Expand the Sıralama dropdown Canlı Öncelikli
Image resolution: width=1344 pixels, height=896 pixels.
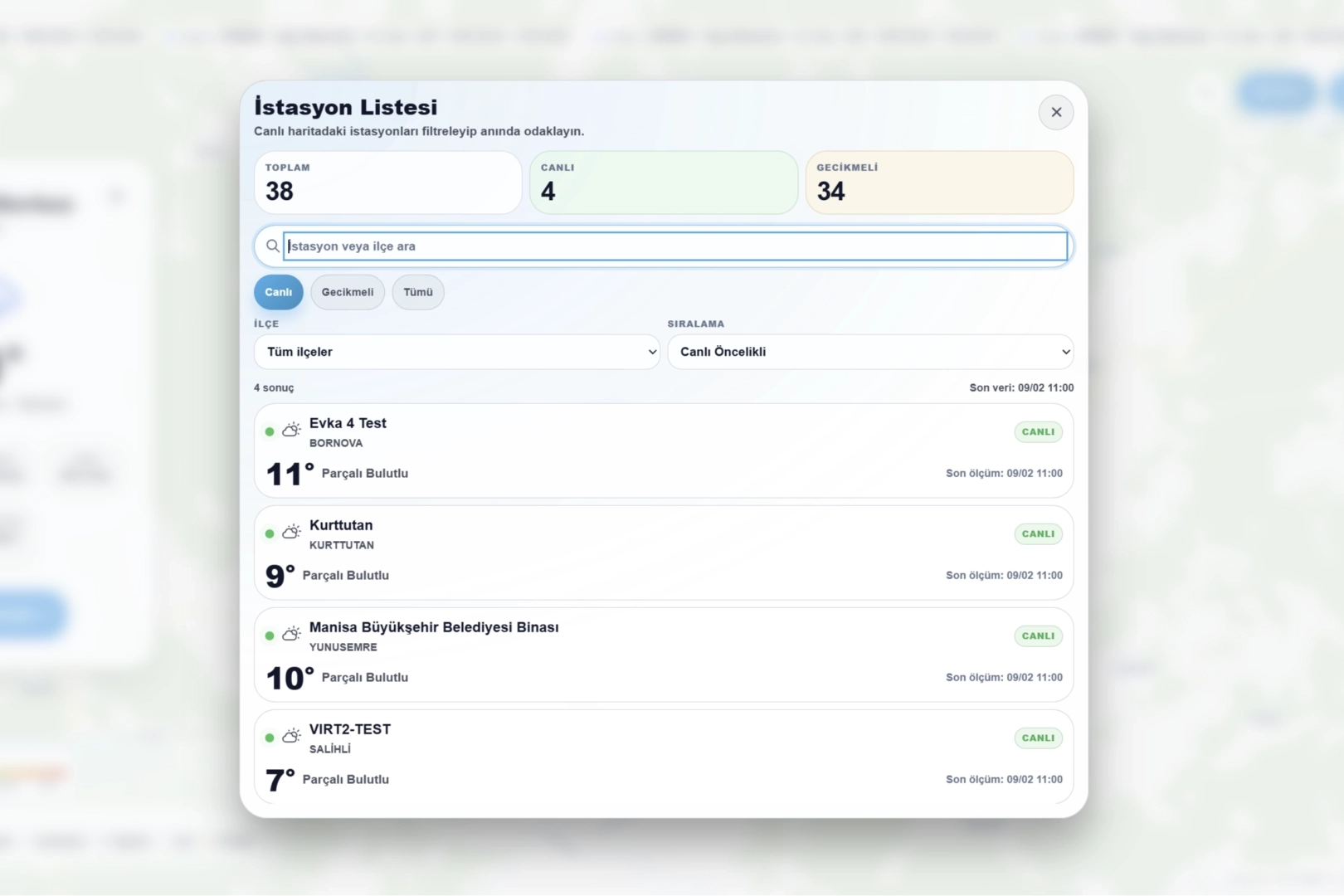click(869, 352)
